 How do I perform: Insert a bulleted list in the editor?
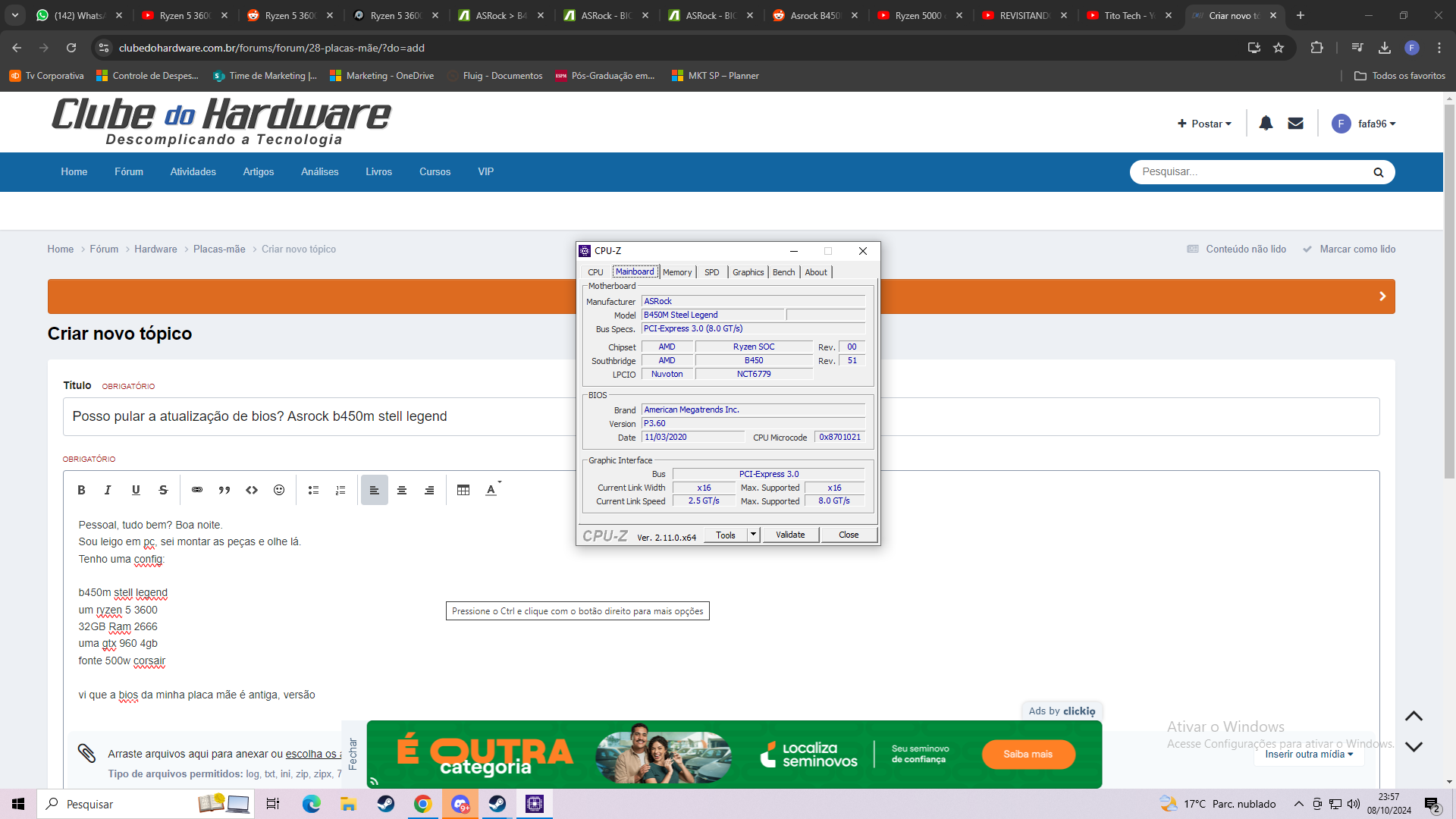point(313,490)
